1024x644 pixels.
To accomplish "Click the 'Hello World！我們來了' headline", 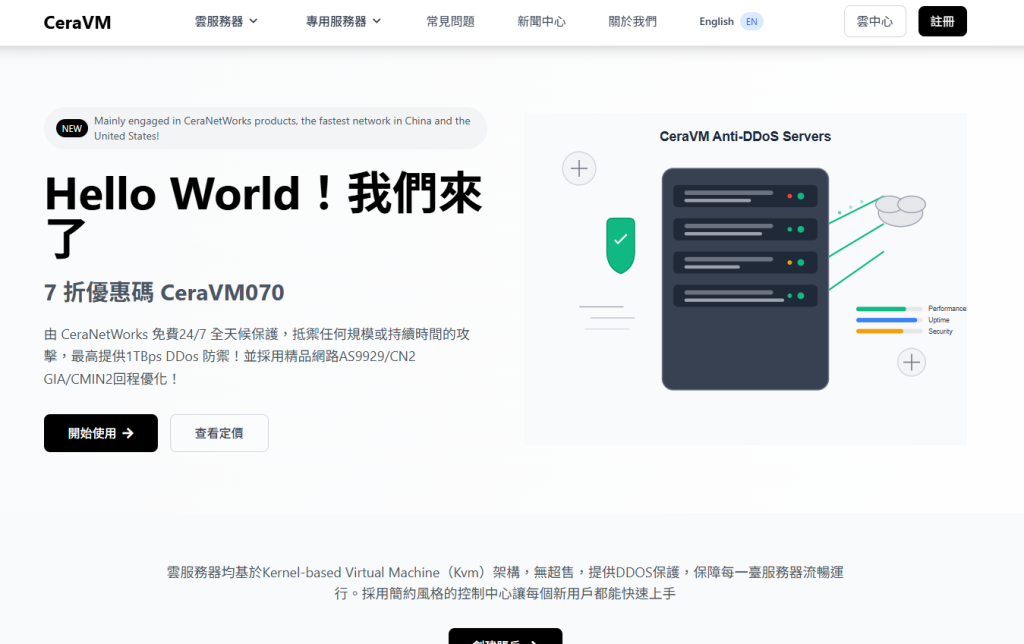I will point(263,216).
